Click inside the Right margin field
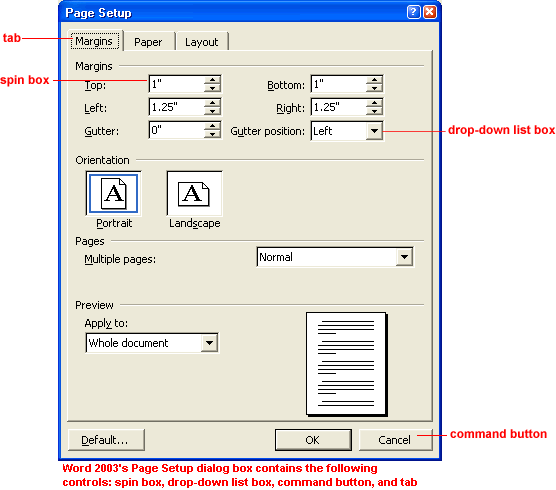556x490 pixels. [x=339, y=107]
